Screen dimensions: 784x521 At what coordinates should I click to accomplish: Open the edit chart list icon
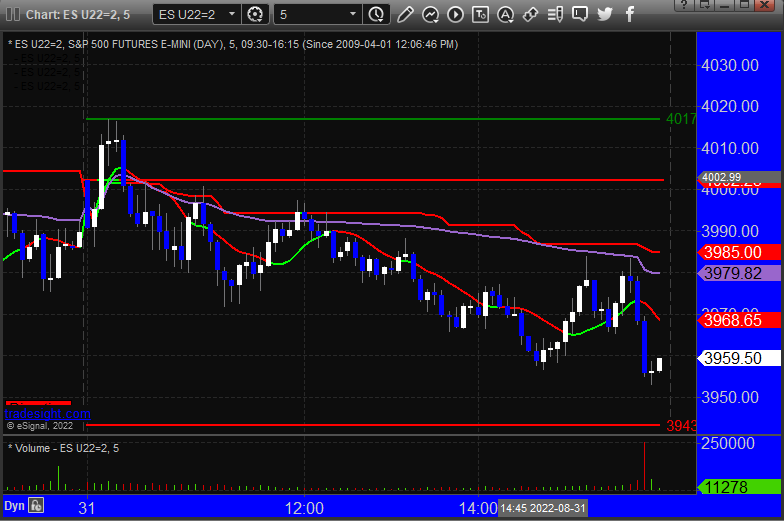[x=555, y=14]
